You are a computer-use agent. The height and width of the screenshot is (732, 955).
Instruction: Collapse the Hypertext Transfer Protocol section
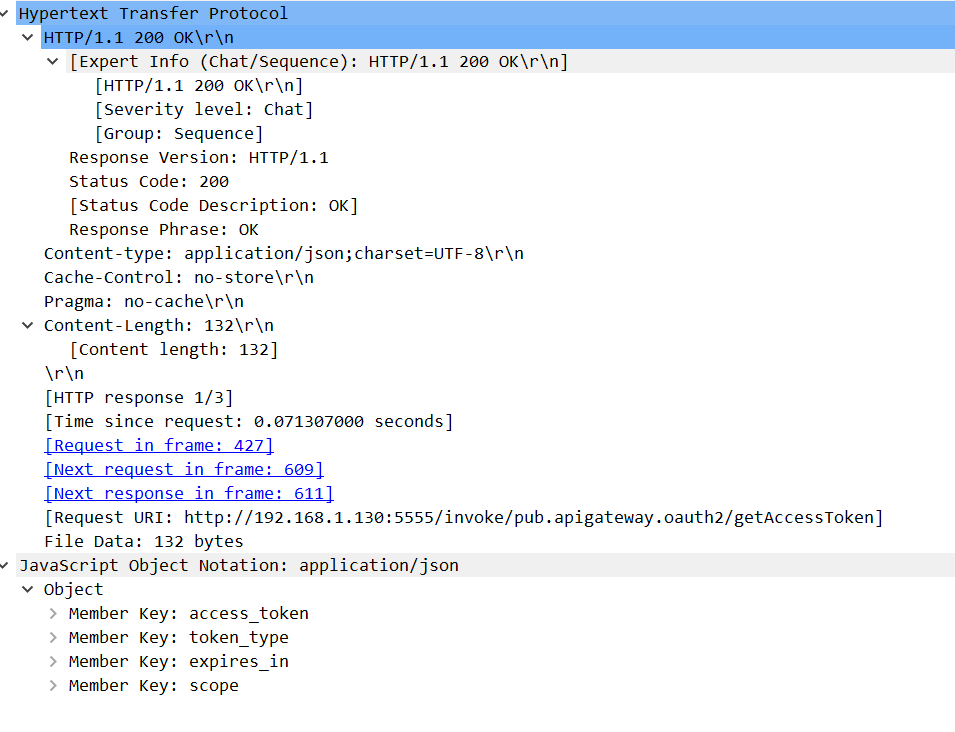pos(7,14)
